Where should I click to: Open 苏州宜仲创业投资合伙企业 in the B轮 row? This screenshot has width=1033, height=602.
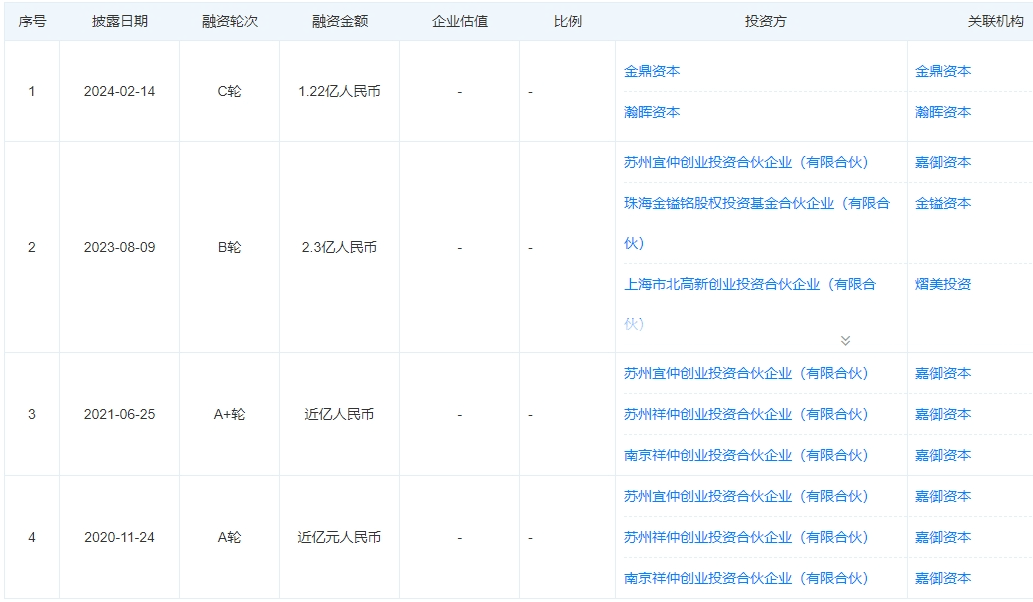pyautogui.click(x=746, y=162)
